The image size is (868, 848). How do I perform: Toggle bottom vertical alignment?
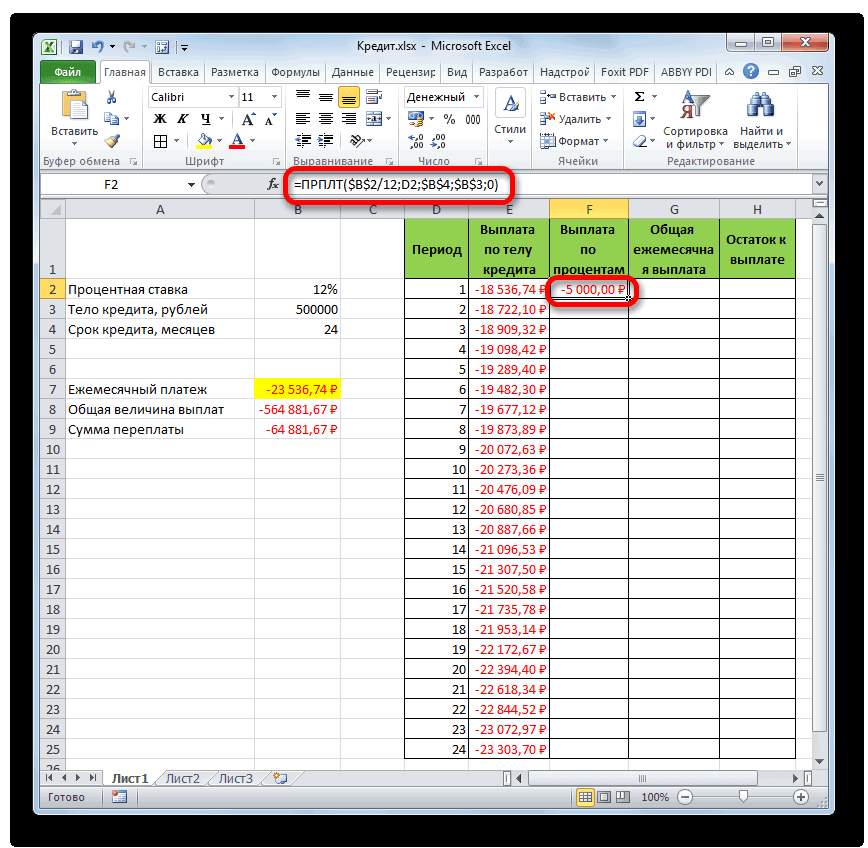[349, 97]
